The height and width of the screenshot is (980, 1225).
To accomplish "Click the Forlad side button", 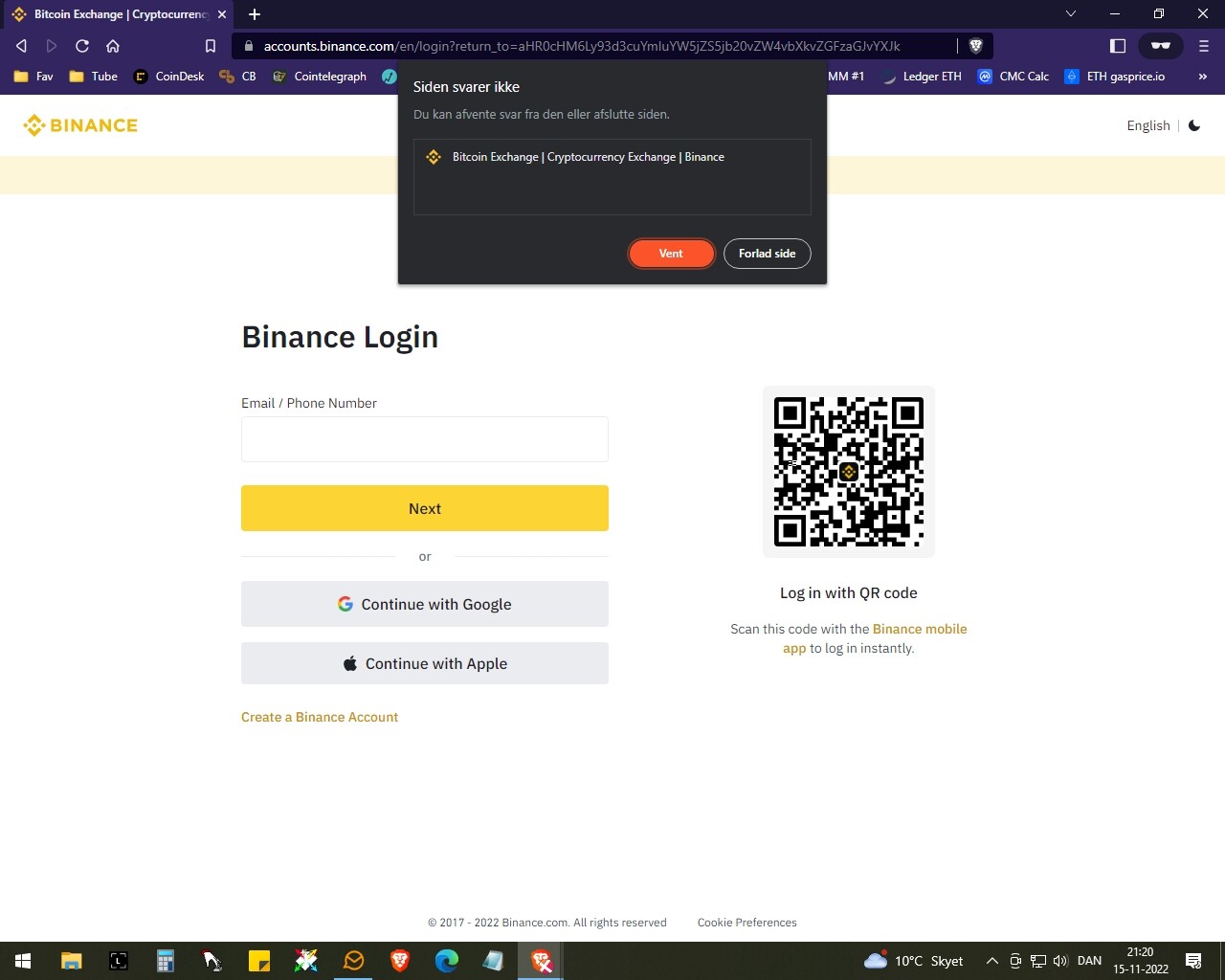I will (767, 254).
